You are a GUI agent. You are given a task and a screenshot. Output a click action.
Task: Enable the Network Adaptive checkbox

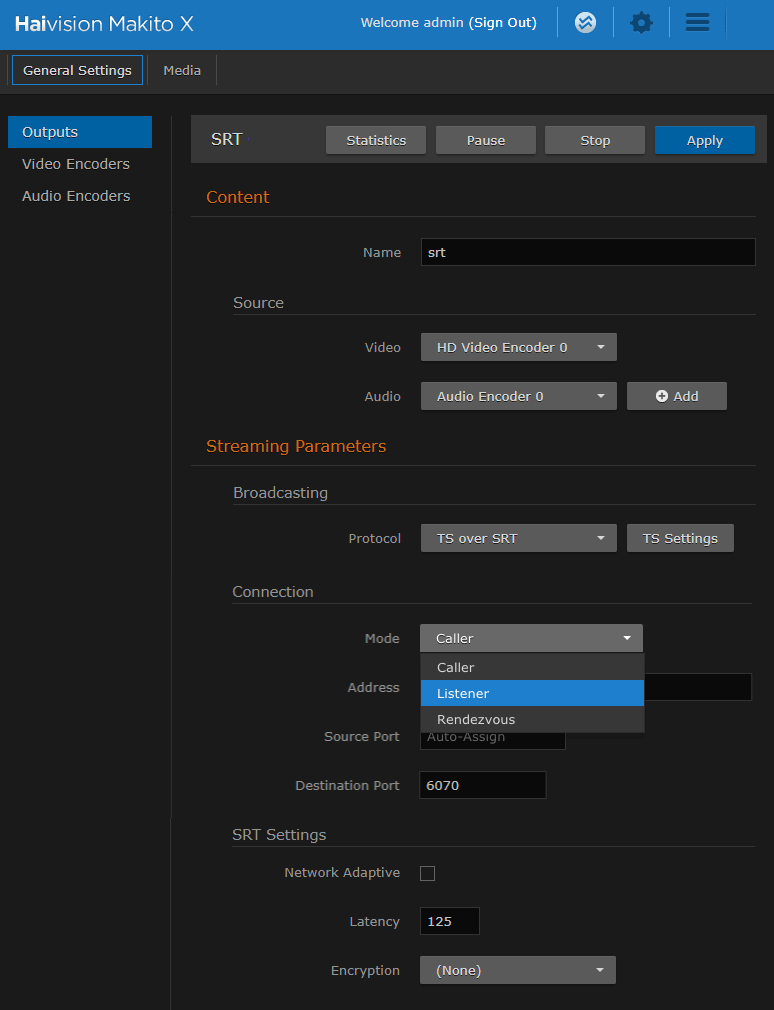428,873
